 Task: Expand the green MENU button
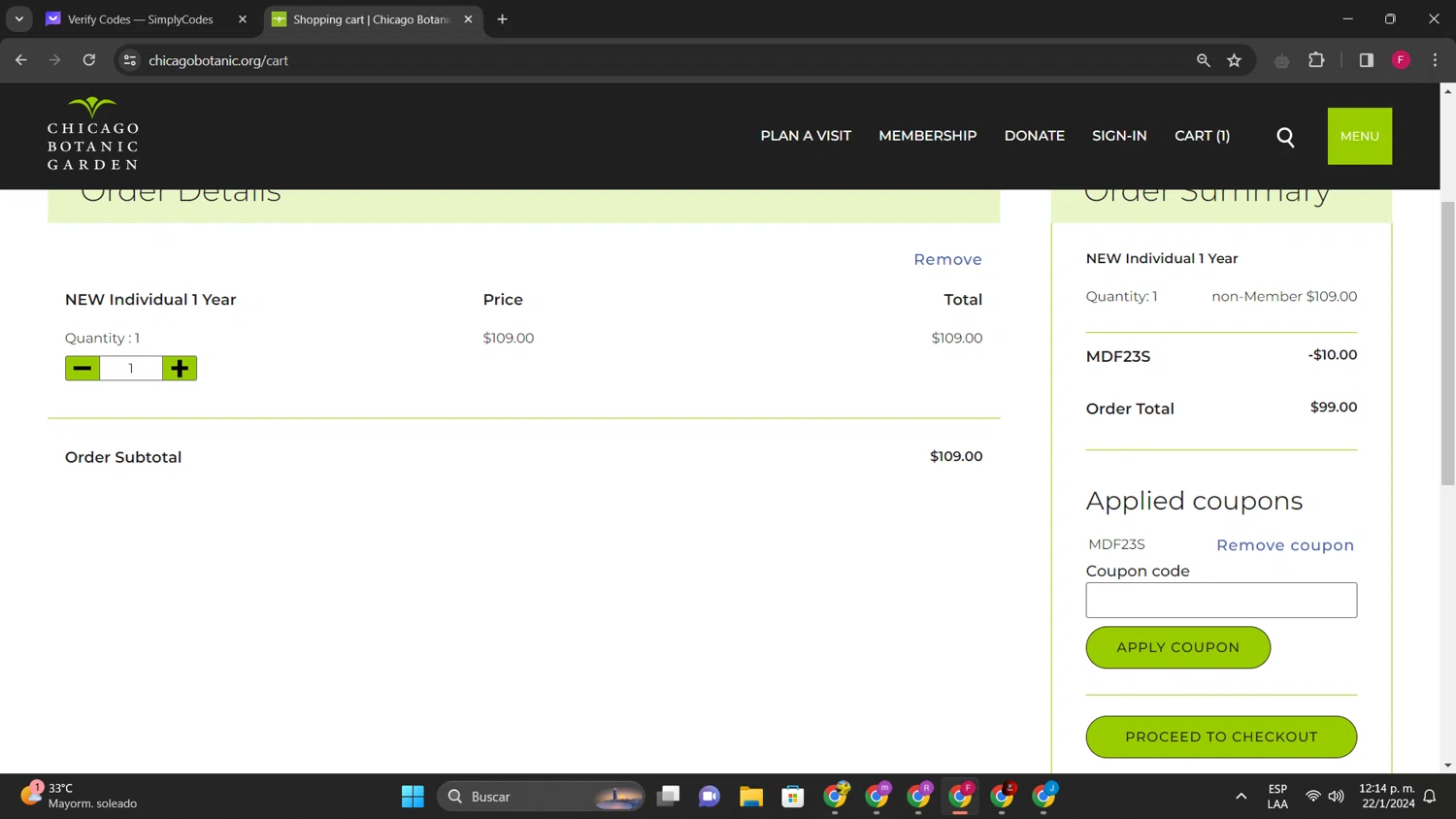[x=1359, y=136]
